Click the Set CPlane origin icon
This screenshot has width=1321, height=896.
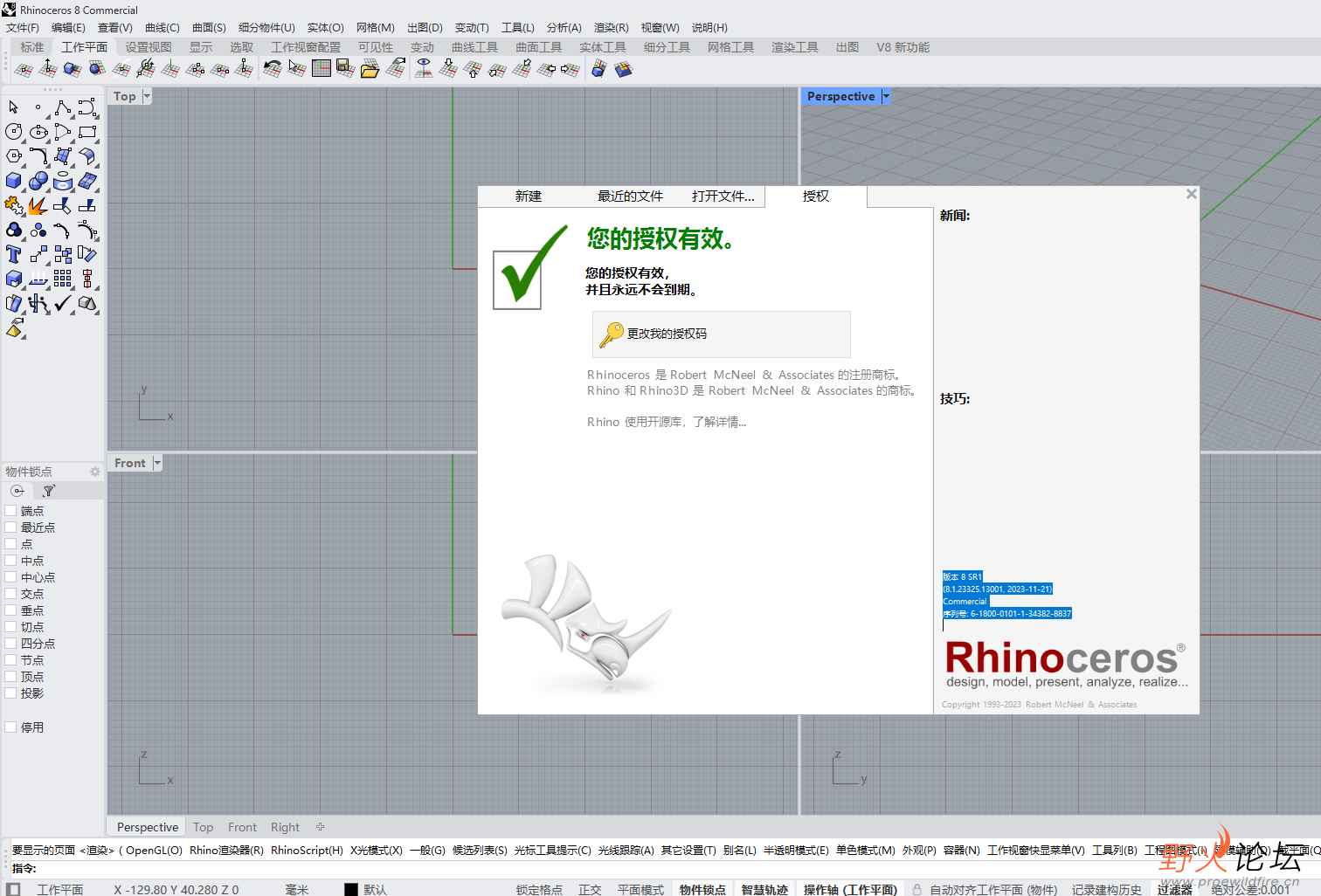coord(24,69)
